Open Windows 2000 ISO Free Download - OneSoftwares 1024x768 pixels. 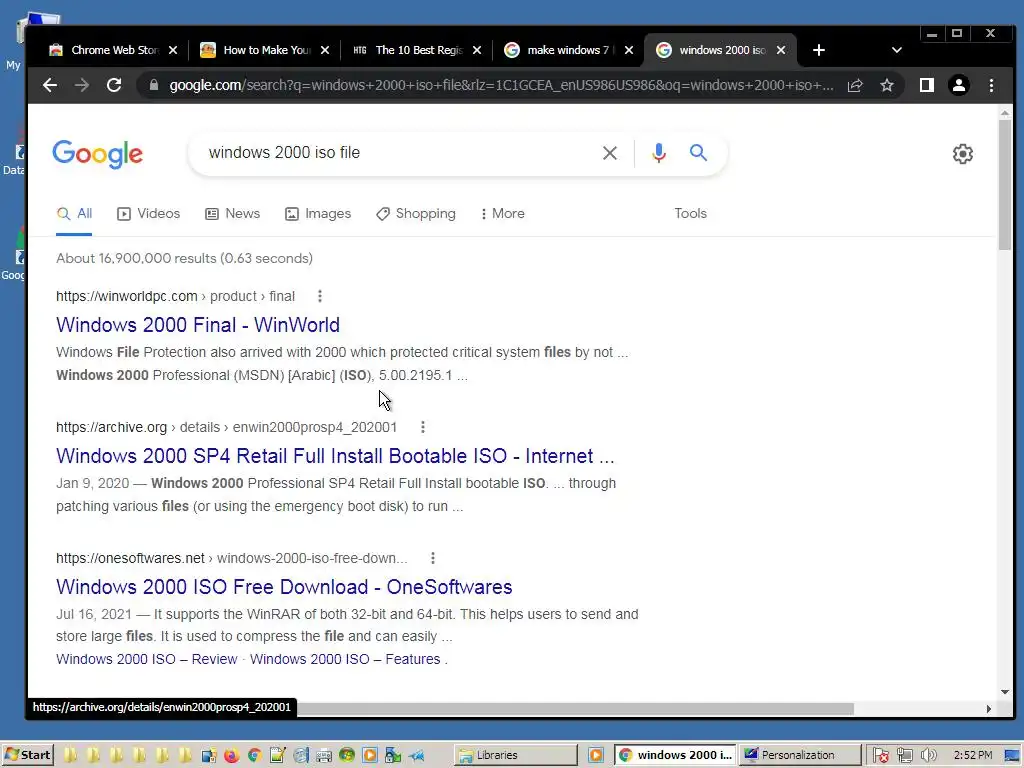pos(284,587)
